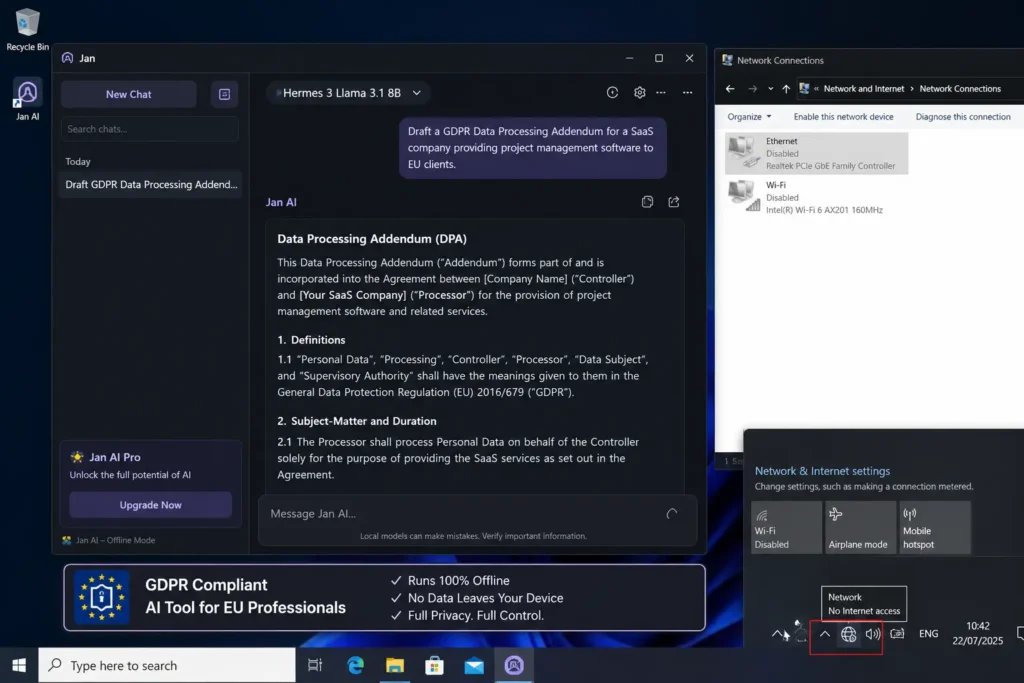This screenshot has height=683, width=1024.
Task: Select the Wi-Fi adapter entry
Action: tap(816, 197)
